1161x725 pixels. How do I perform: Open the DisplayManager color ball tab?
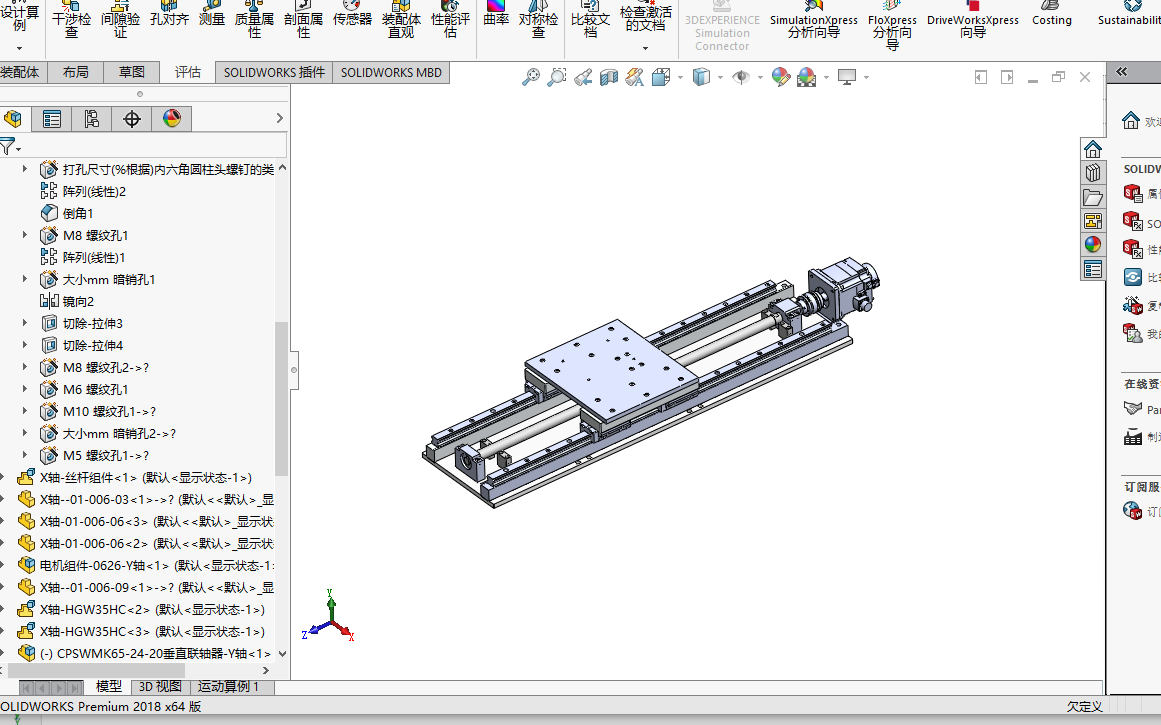[172, 118]
